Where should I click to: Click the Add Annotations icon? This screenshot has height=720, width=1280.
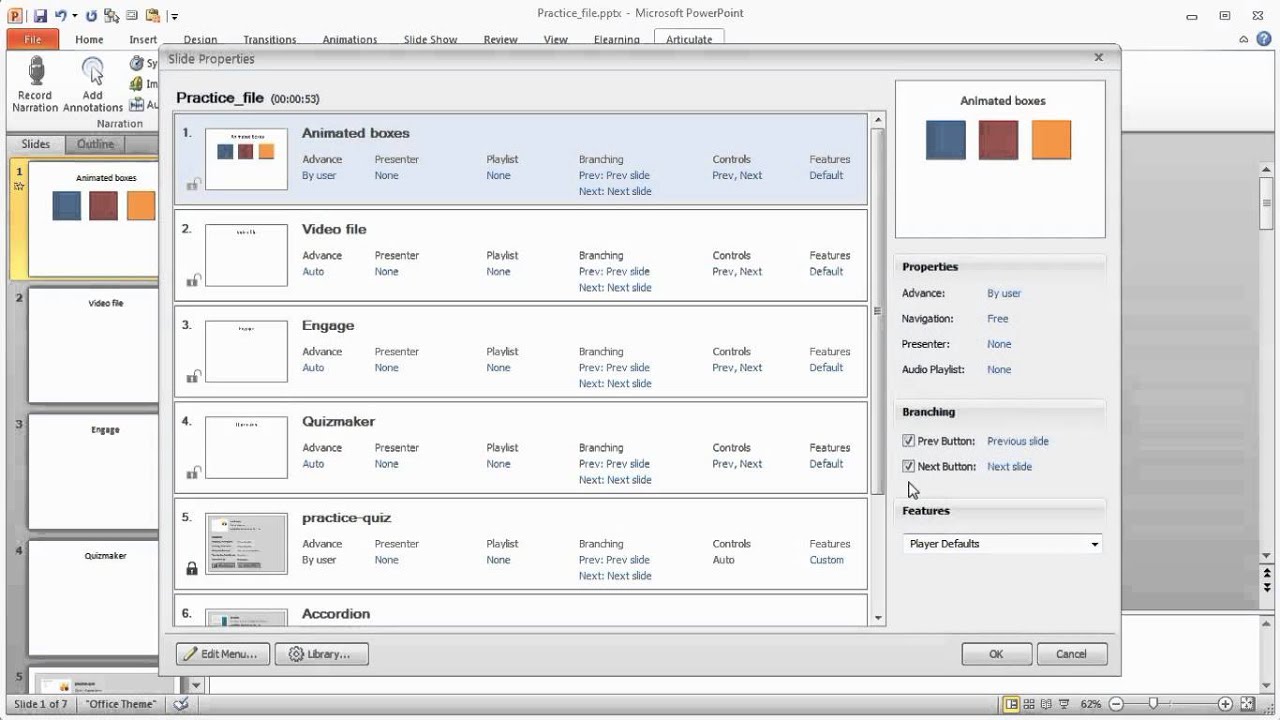click(x=93, y=72)
